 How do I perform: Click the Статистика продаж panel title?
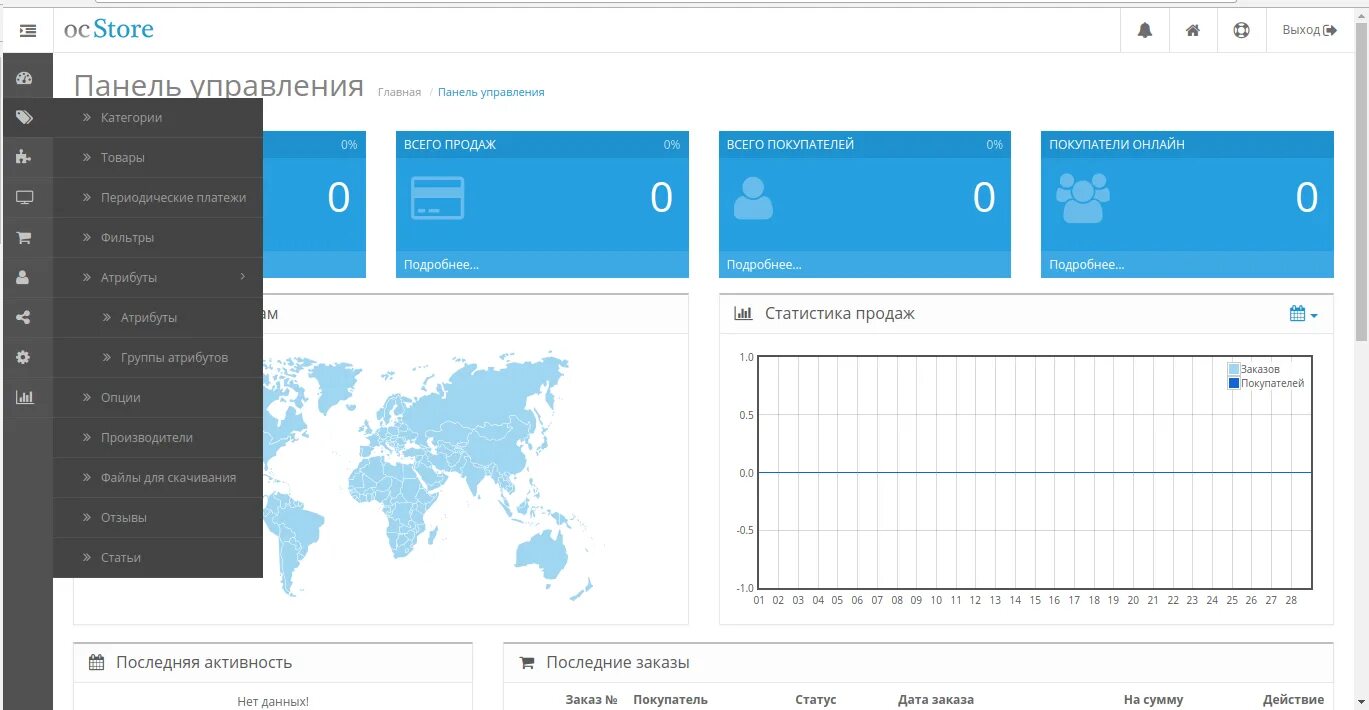pos(840,314)
